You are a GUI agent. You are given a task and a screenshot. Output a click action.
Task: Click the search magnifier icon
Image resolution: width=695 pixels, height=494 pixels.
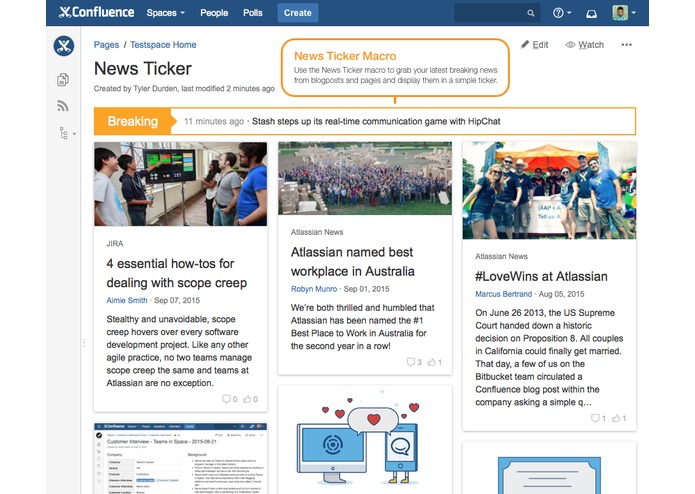pos(531,13)
